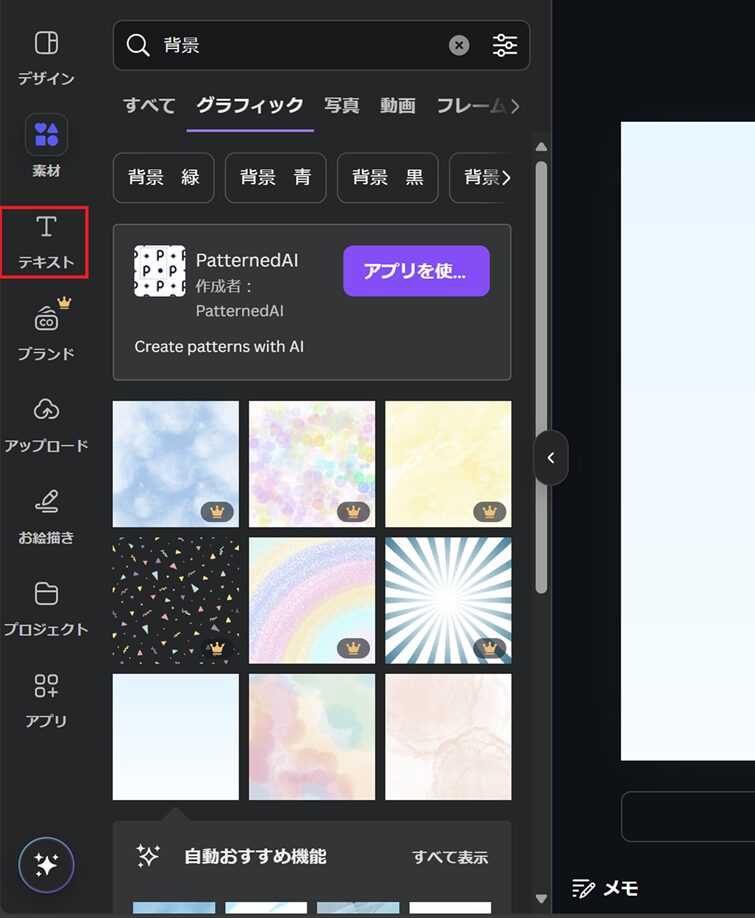Select the お絵描き (Draw) tool
Viewport: 755px width, 918px height.
point(46,515)
